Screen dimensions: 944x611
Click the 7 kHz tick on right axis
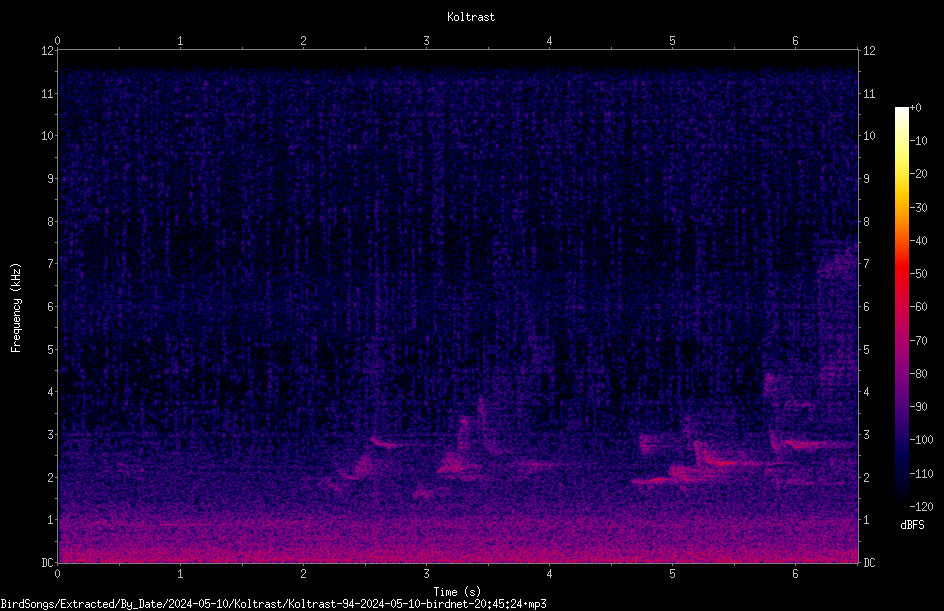click(x=866, y=264)
